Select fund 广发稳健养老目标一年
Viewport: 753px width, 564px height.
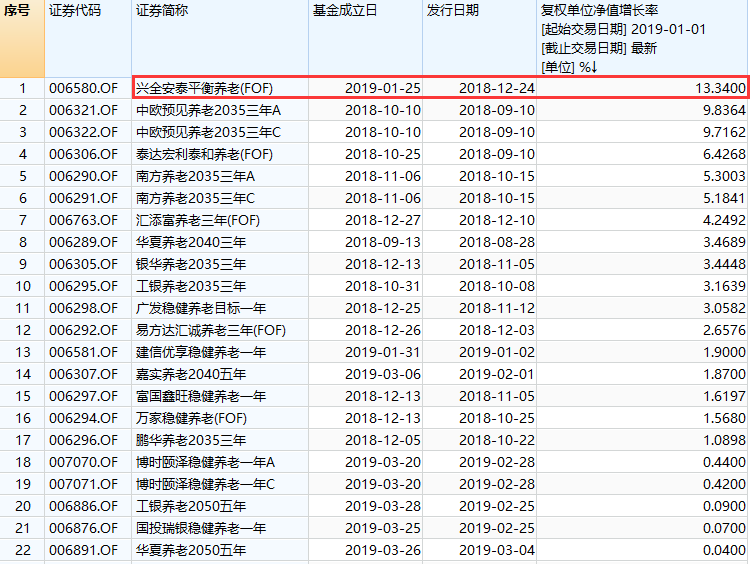tap(201, 308)
